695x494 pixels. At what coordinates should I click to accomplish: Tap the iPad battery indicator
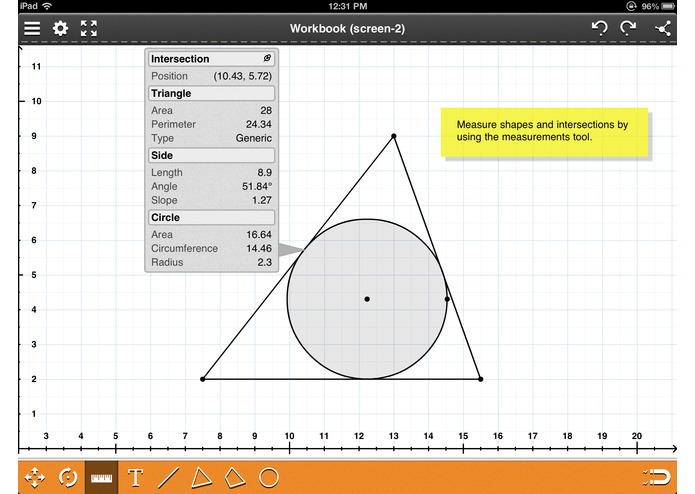668,6
